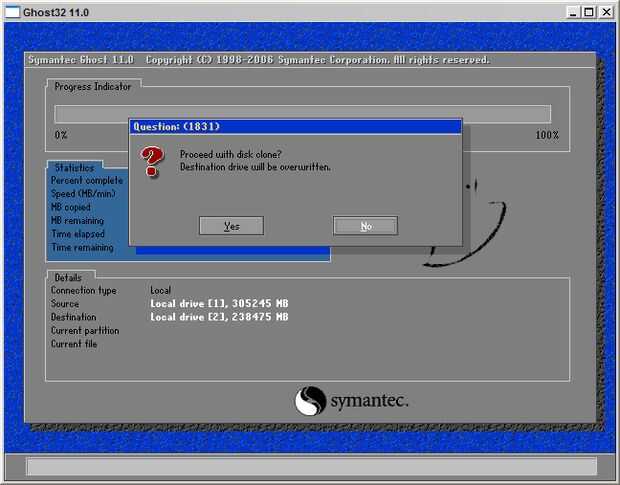Click 'Proceed with disk clone?' message text
620x485 pixels.
[x=231, y=154]
